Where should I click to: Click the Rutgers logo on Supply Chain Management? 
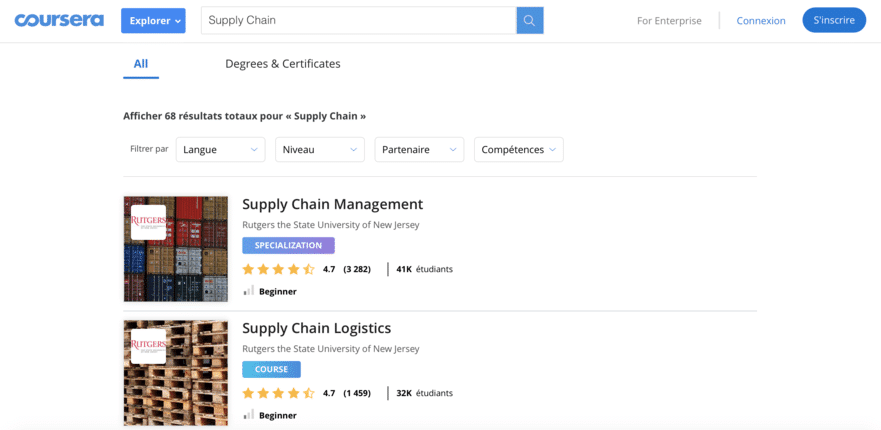pos(148,223)
